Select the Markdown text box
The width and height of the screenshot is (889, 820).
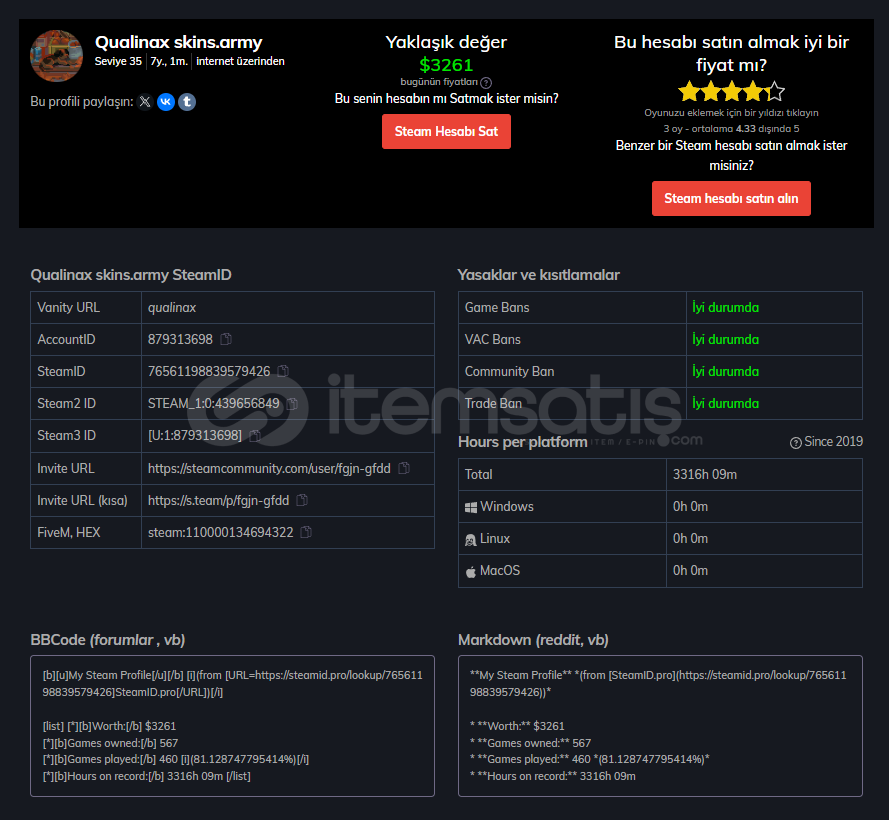click(x=660, y=726)
